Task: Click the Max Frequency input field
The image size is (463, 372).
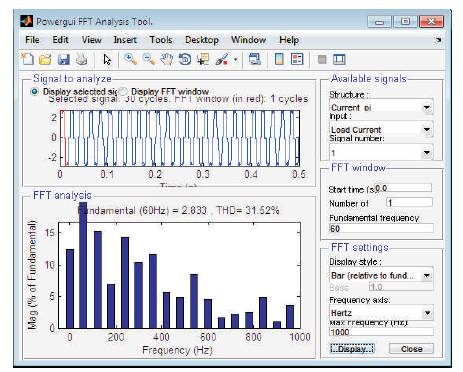Action: coord(381,332)
